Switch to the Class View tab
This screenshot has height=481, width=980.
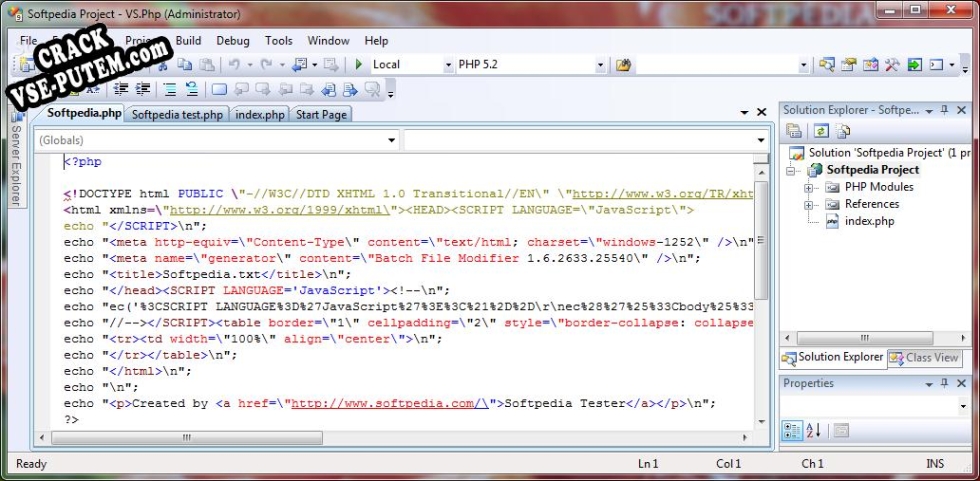pos(925,358)
